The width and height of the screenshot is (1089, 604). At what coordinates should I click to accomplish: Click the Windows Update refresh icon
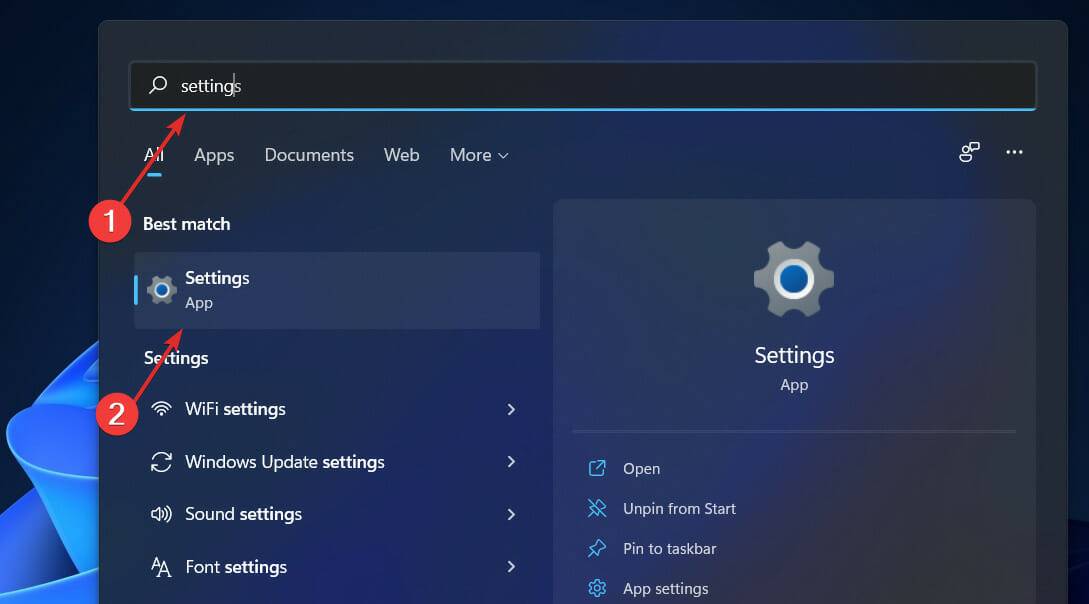click(x=161, y=462)
